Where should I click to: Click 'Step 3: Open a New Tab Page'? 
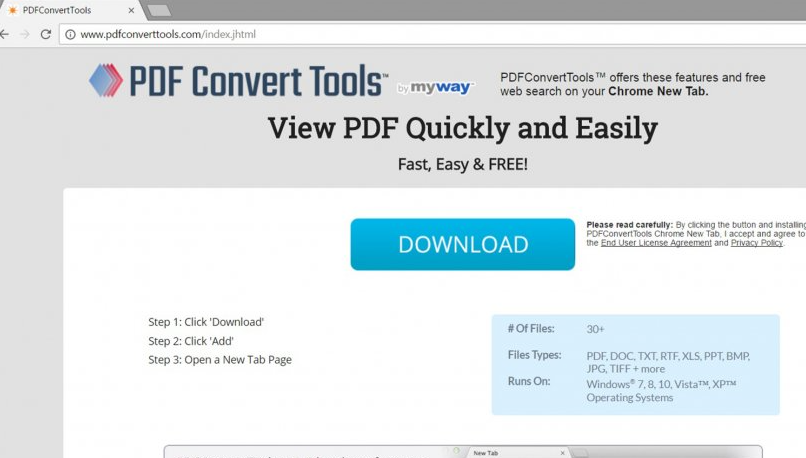pyautogui.click(x=220, y=360)
